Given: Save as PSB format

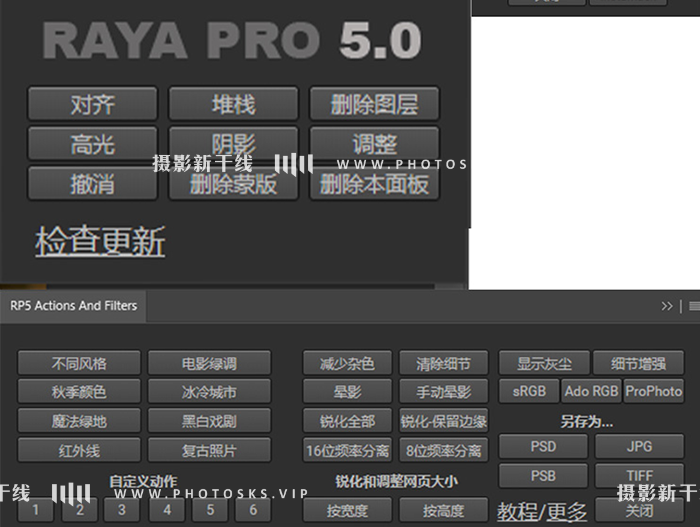Looking at the screenshot, I should click(543, 476).
